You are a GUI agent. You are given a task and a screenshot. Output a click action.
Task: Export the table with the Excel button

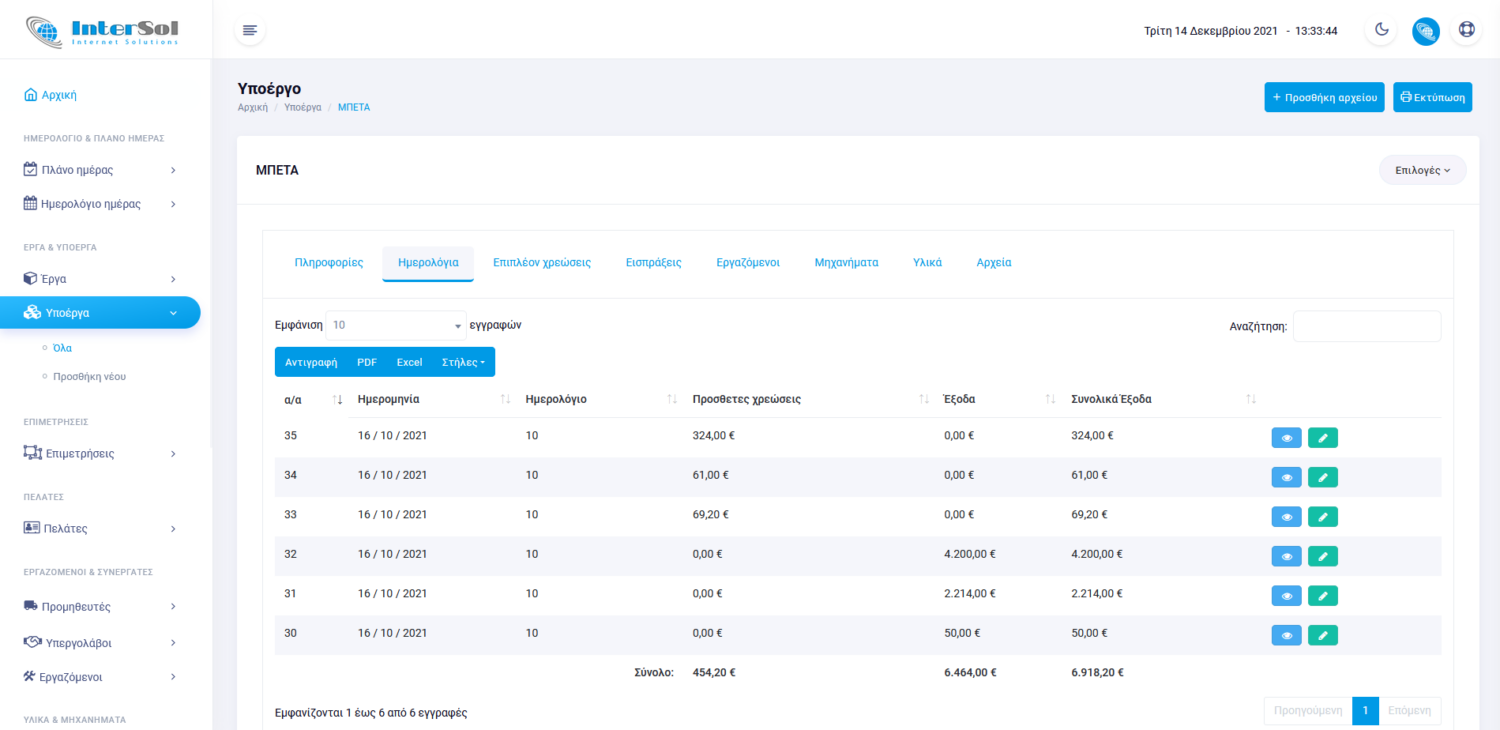coord(409,362)
